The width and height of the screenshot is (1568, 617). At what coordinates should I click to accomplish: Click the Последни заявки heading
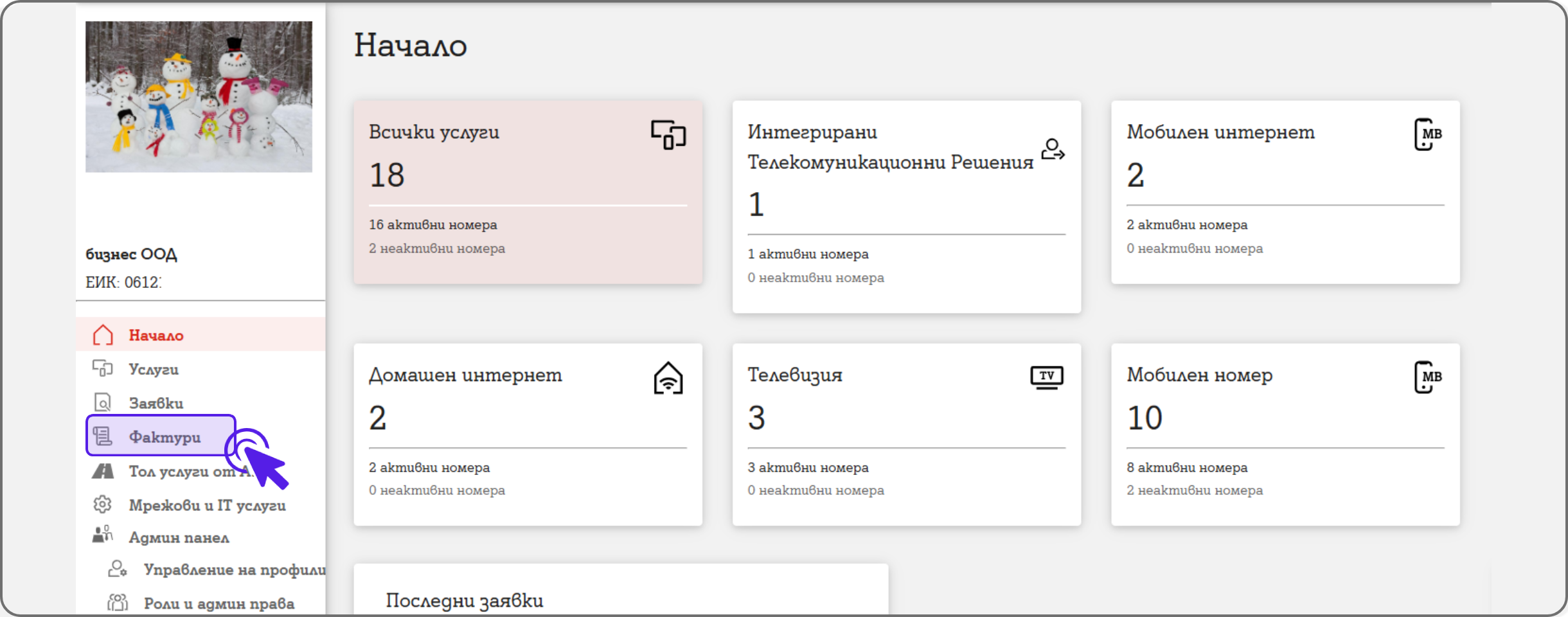click(464, 600)
